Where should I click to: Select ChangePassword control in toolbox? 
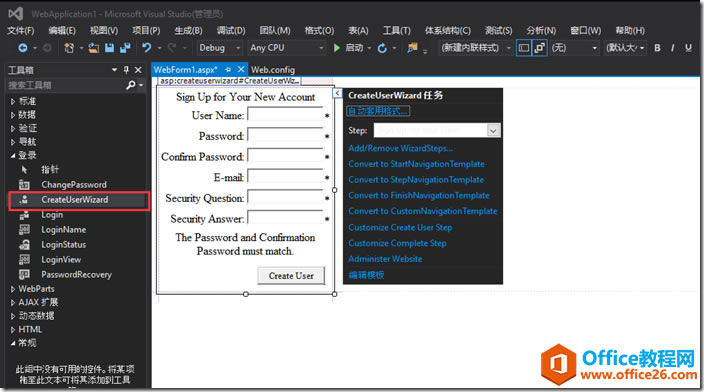[74, 185]
